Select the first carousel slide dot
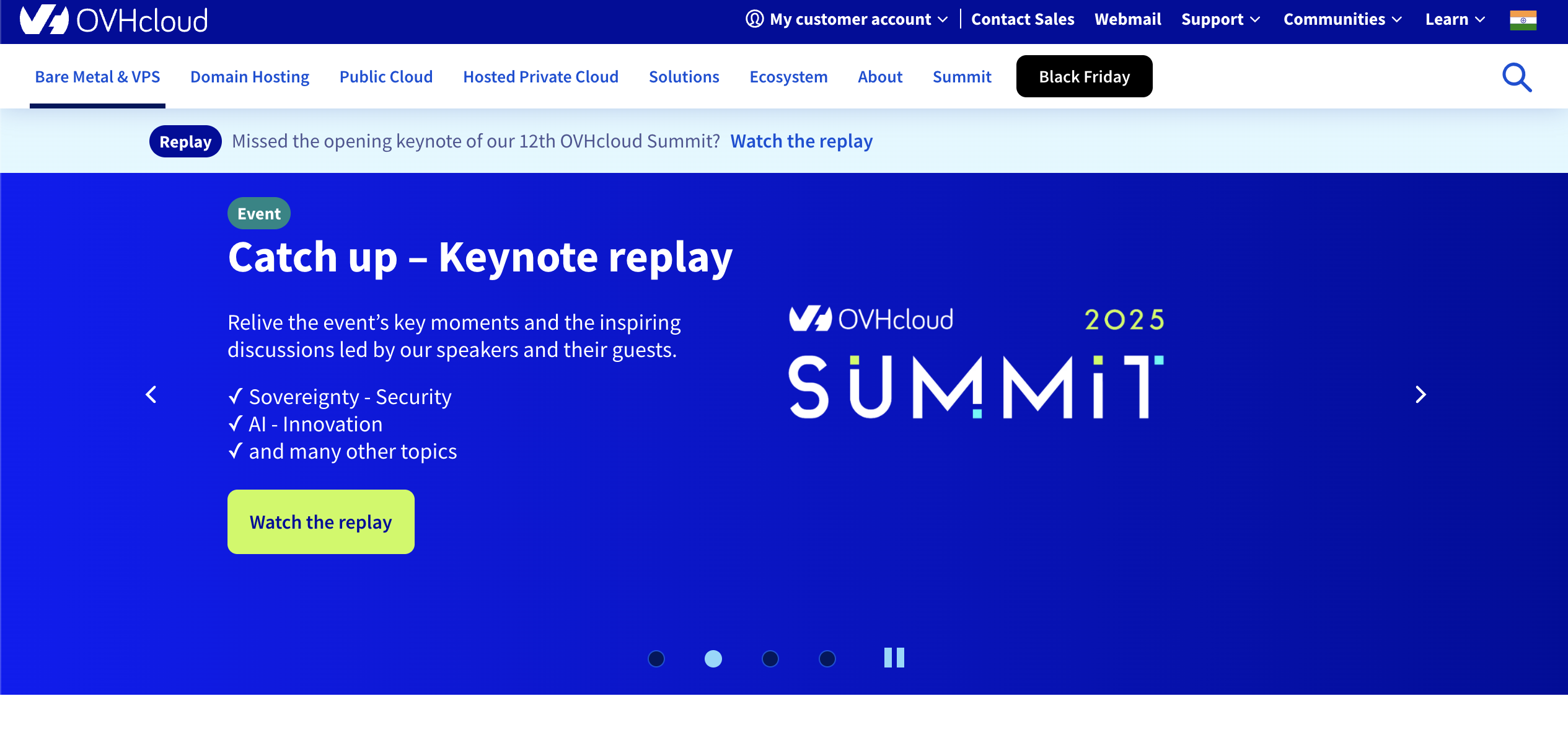Image resolution: width=1568 pixels, height=740 pixels. click(656, 659)
